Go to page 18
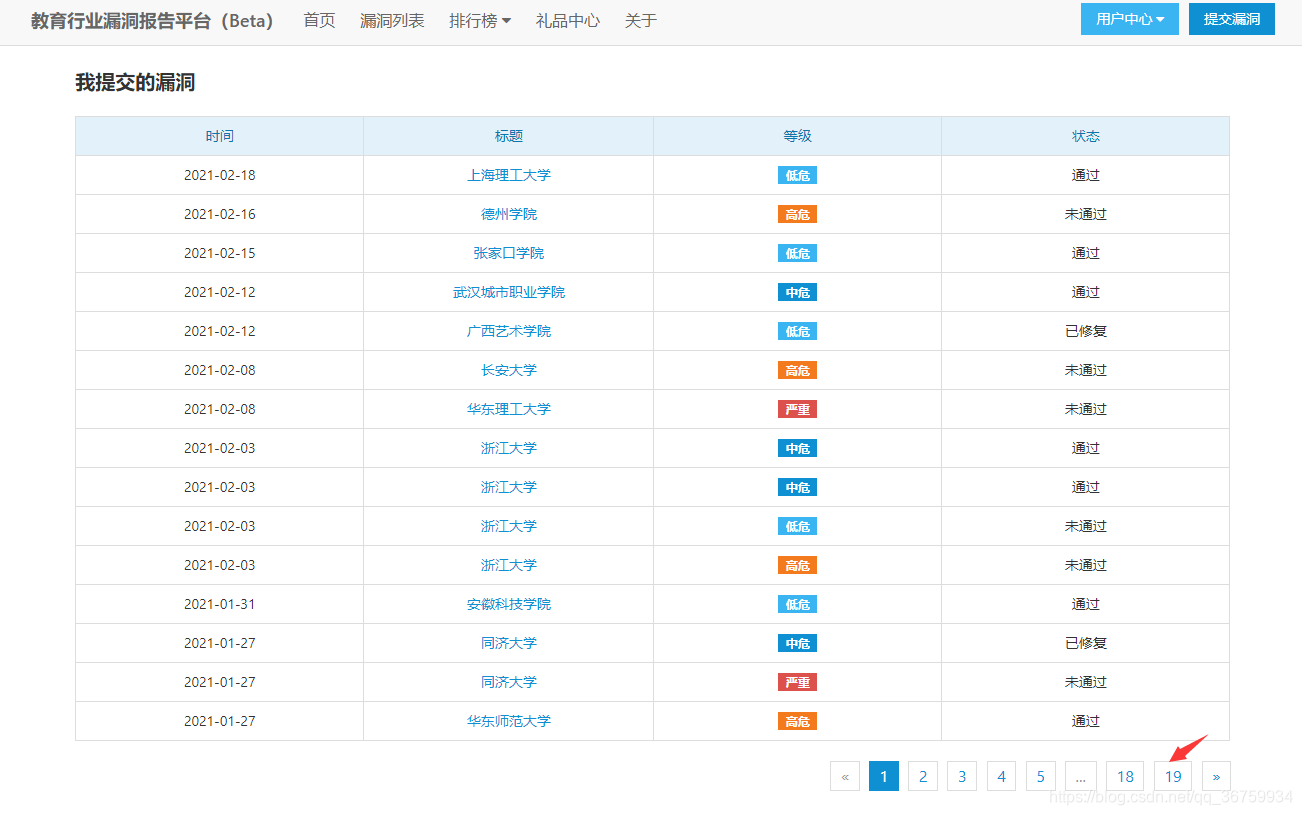This screenshot has width=1302, height=815. (1125, 776)
